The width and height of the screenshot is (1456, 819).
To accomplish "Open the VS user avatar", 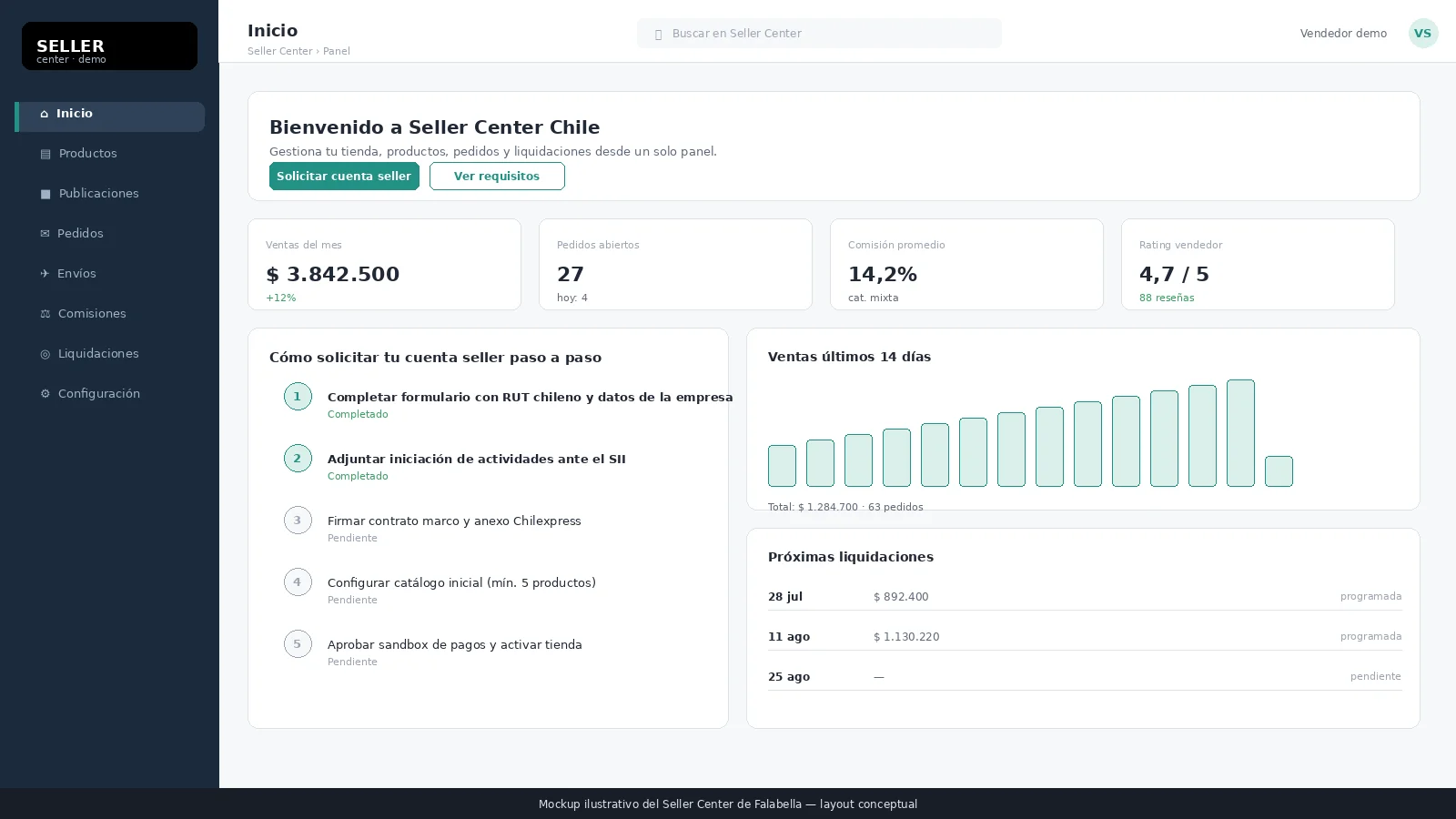I will click(1423, 34).
